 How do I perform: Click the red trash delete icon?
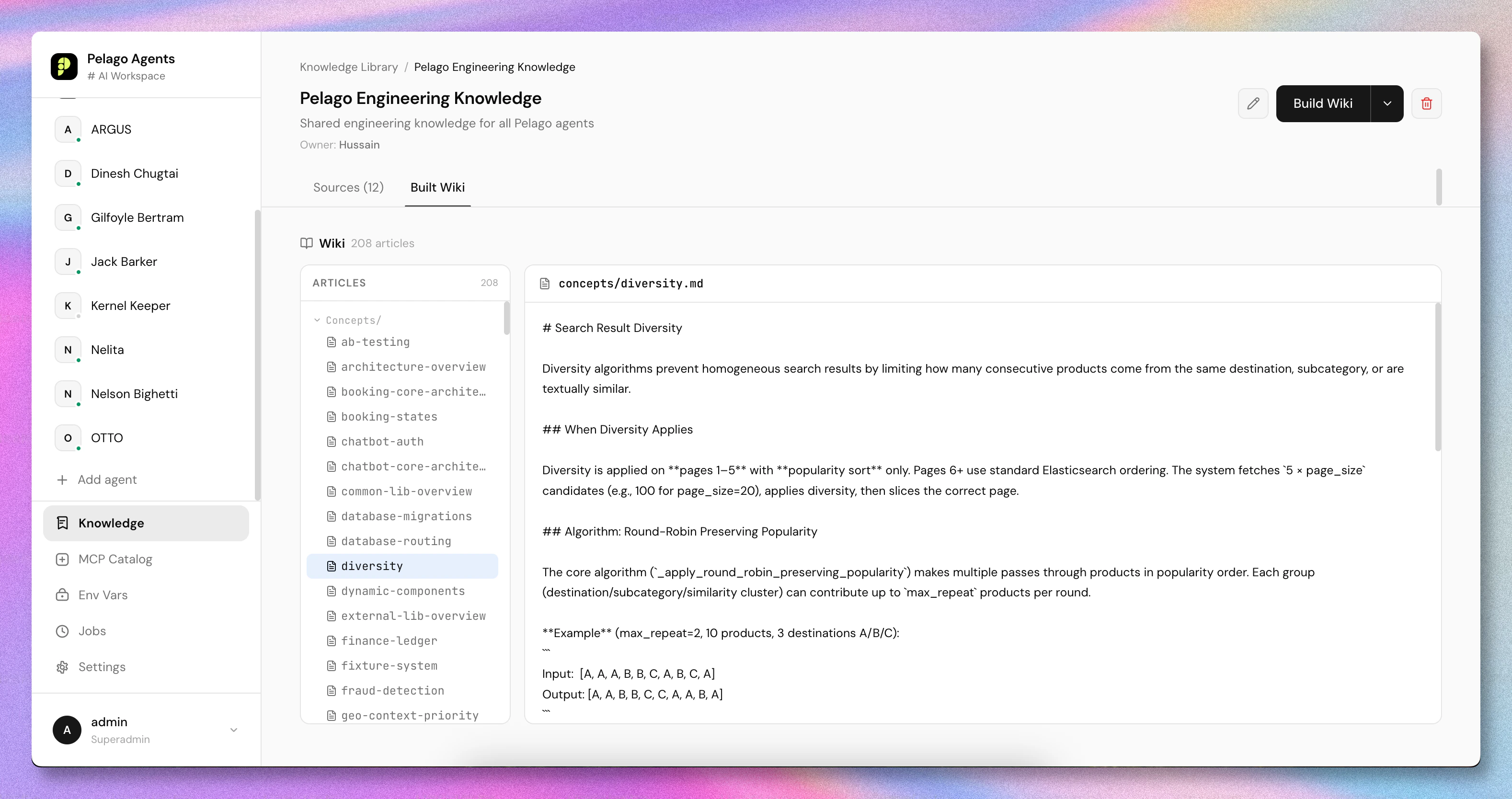(1426, 103)
